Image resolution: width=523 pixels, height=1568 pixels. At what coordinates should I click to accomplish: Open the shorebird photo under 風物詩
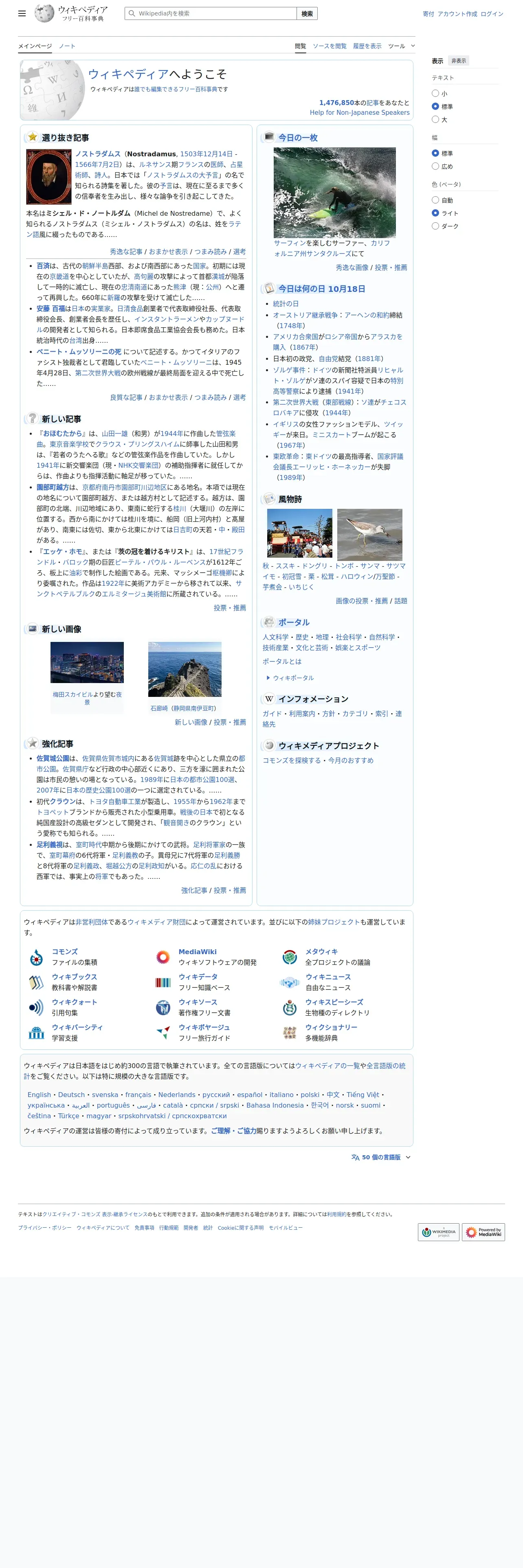369,534
